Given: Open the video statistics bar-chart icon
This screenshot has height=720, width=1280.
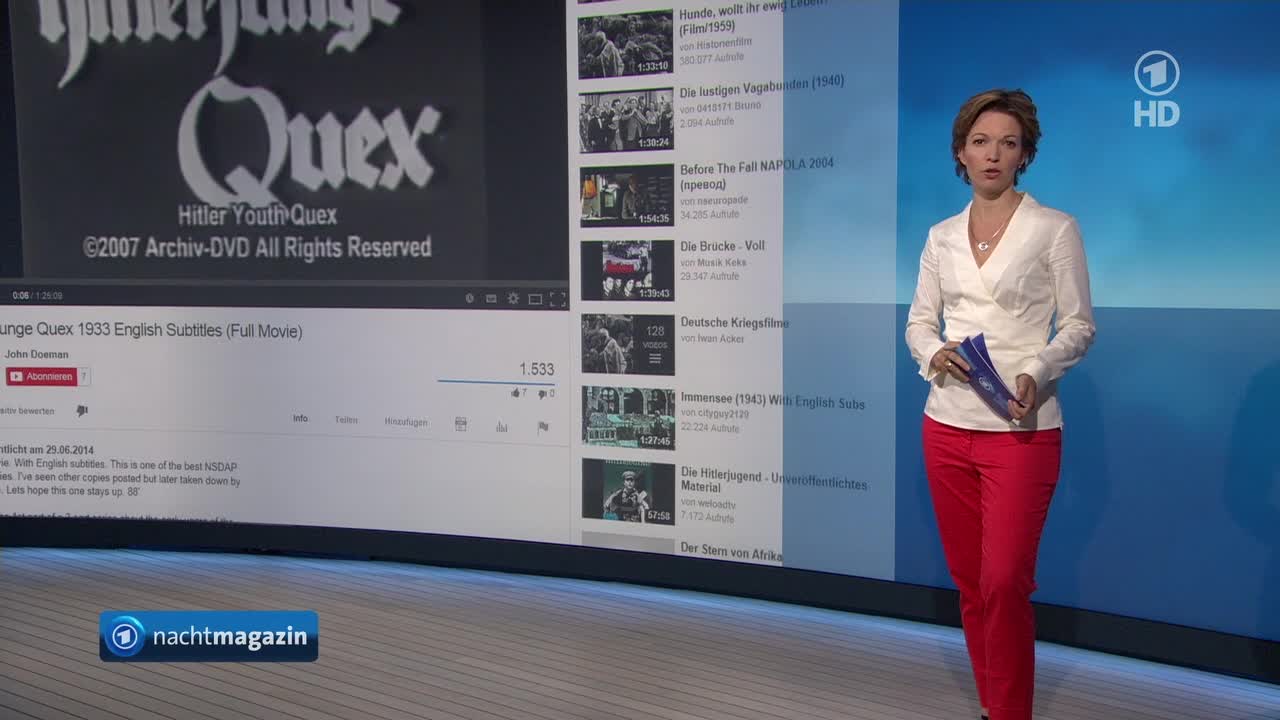Looking at the screenshot, I should tap(502, 427).
